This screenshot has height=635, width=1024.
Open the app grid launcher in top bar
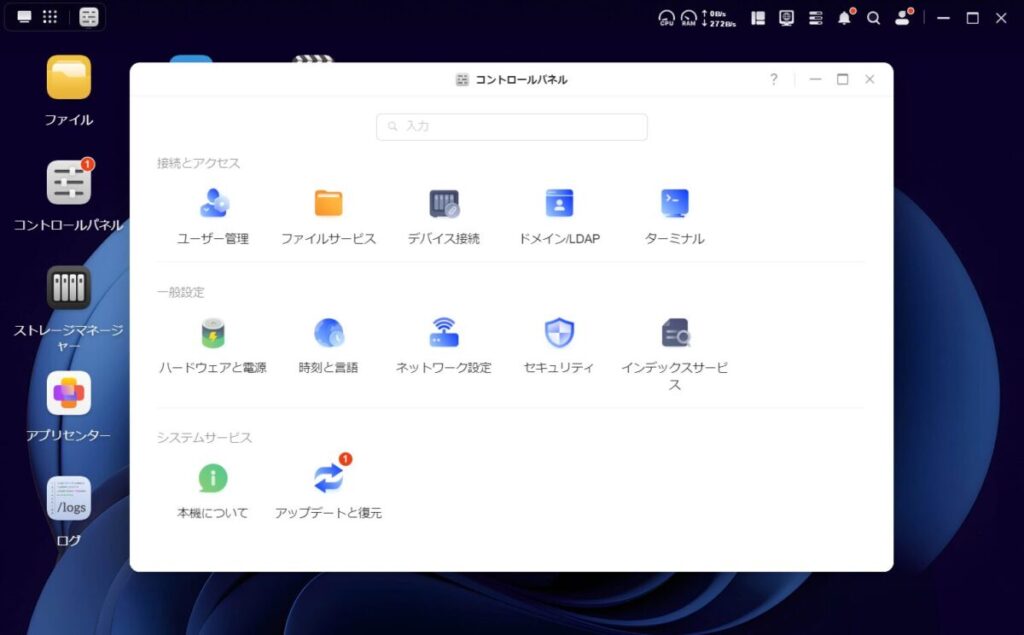pos(50,17)
